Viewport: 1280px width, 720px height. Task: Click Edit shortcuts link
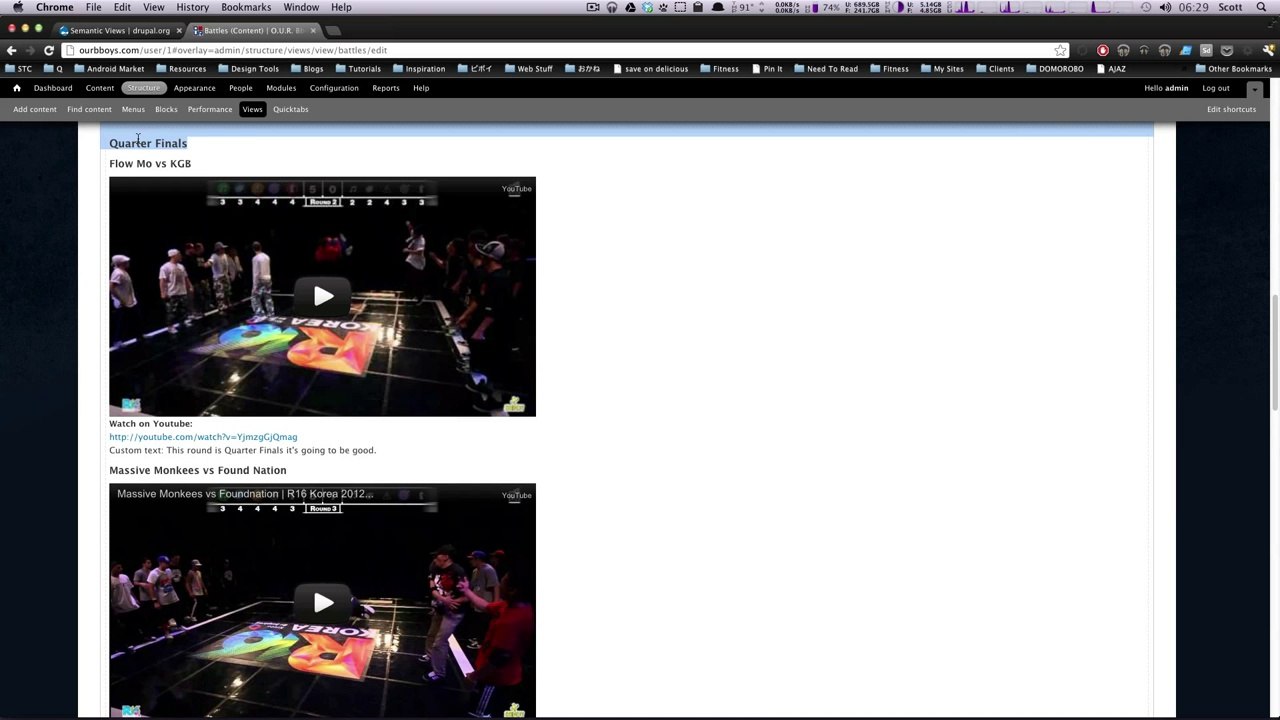(x=1231, y=109)
